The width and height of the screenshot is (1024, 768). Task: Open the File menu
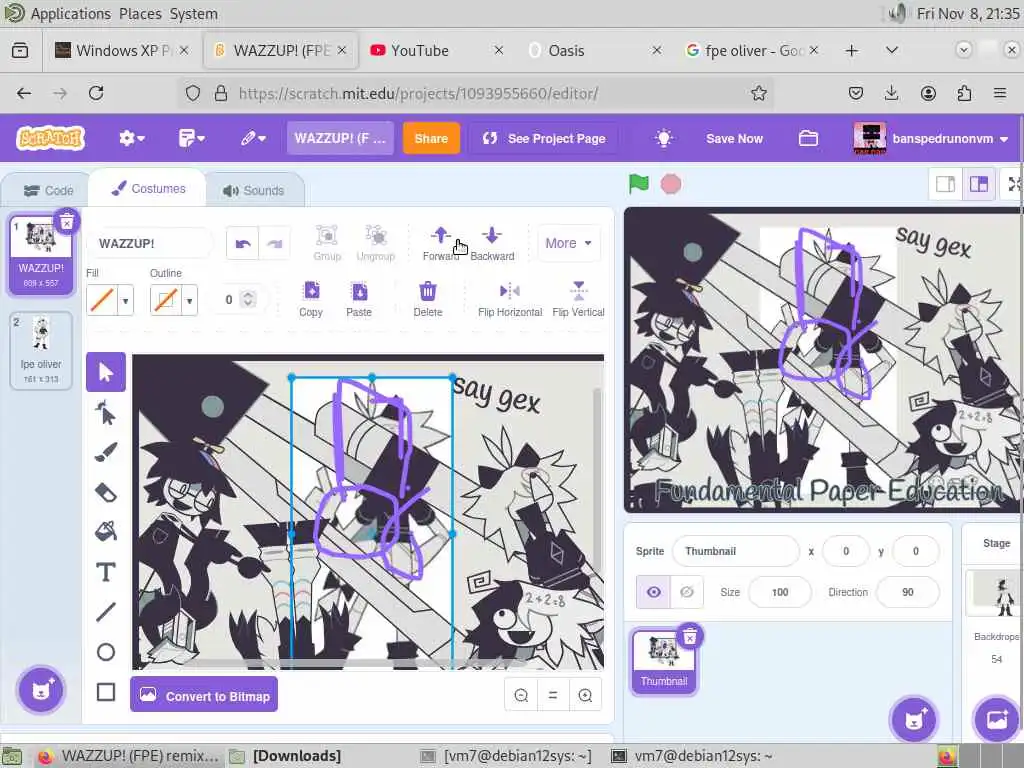(191, 138)
